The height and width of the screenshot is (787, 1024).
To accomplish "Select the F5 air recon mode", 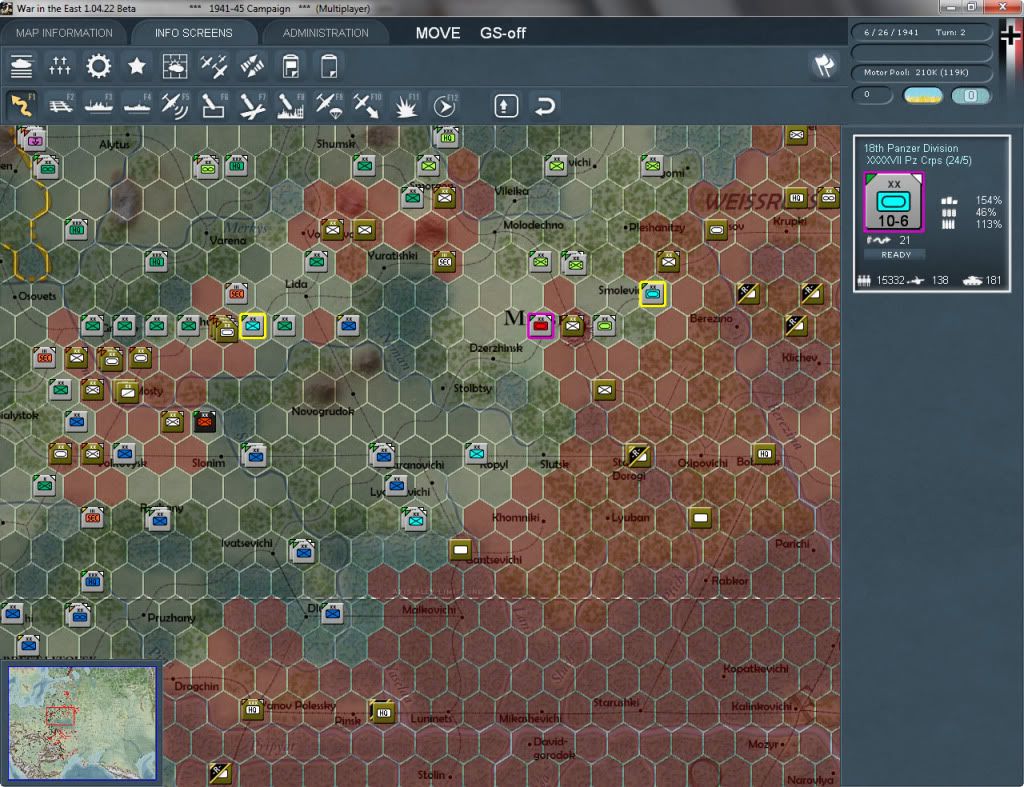I will [175, 106].
